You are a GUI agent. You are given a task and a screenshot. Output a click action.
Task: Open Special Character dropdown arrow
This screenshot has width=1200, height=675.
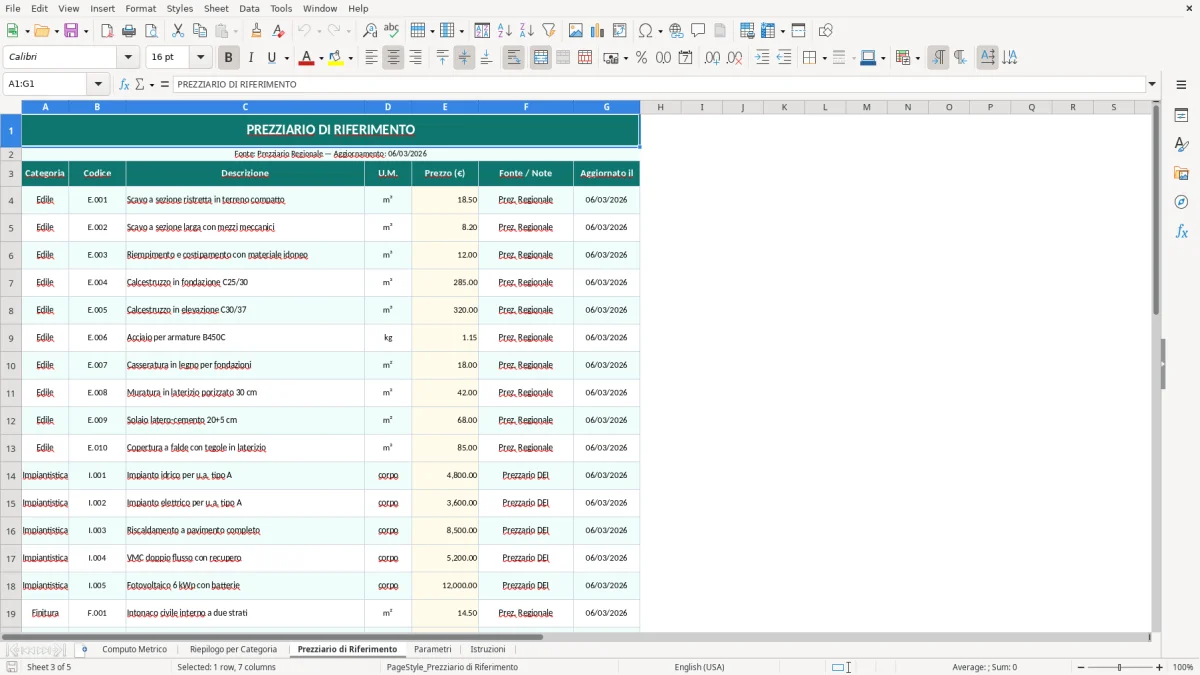click(x=660, y=31)
